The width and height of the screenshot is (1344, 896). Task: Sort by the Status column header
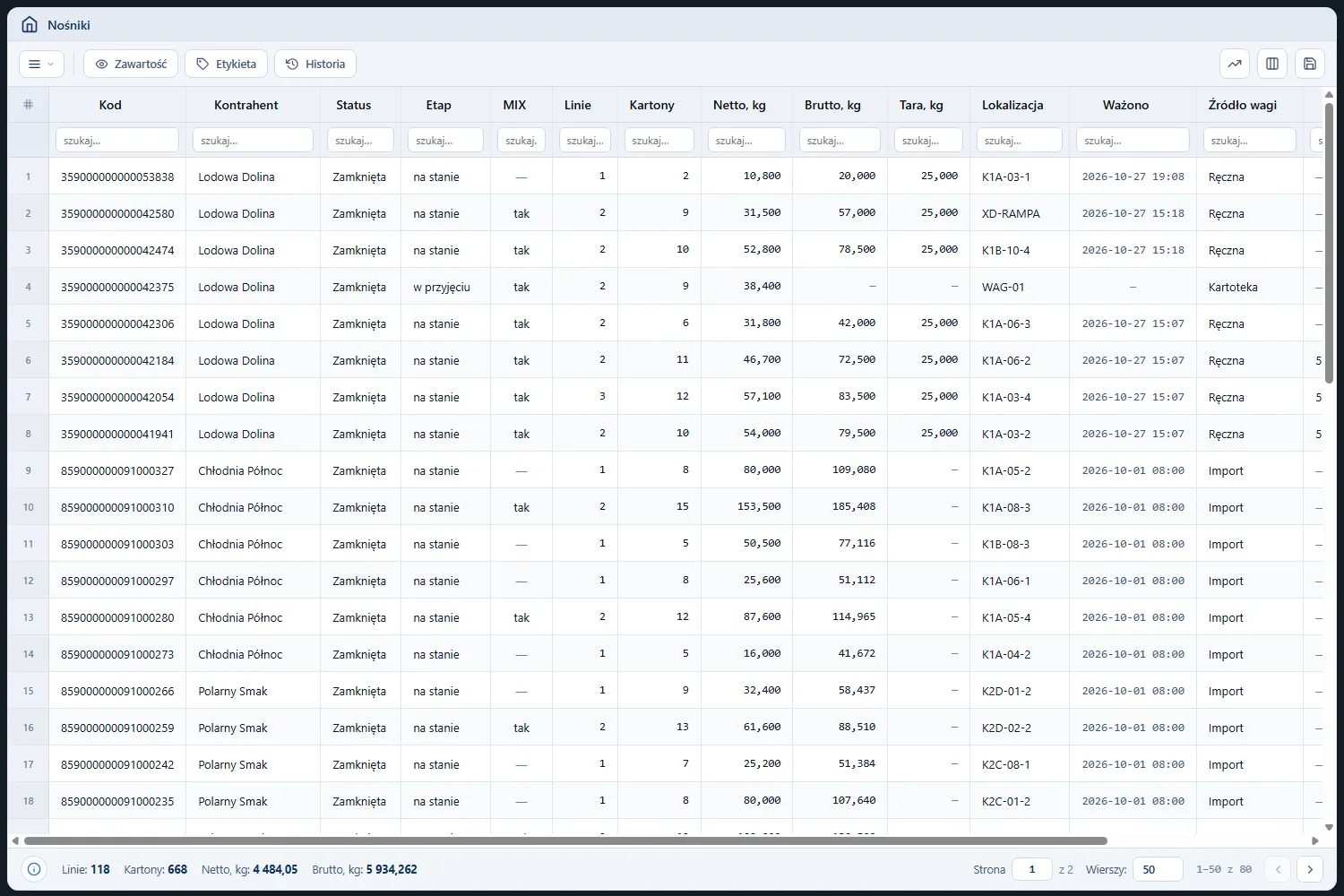[353, 105]
